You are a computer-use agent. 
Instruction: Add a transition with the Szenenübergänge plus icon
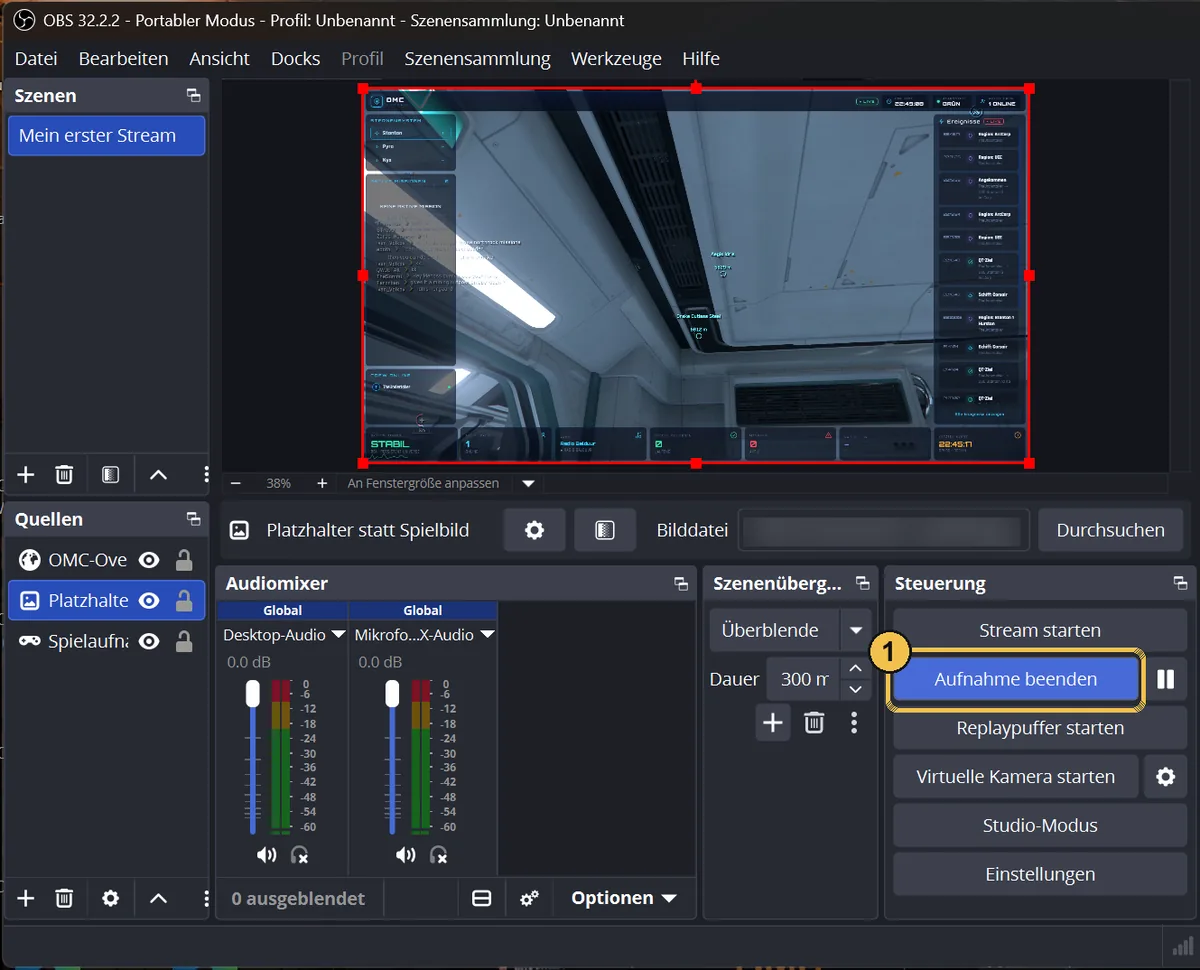773,722
